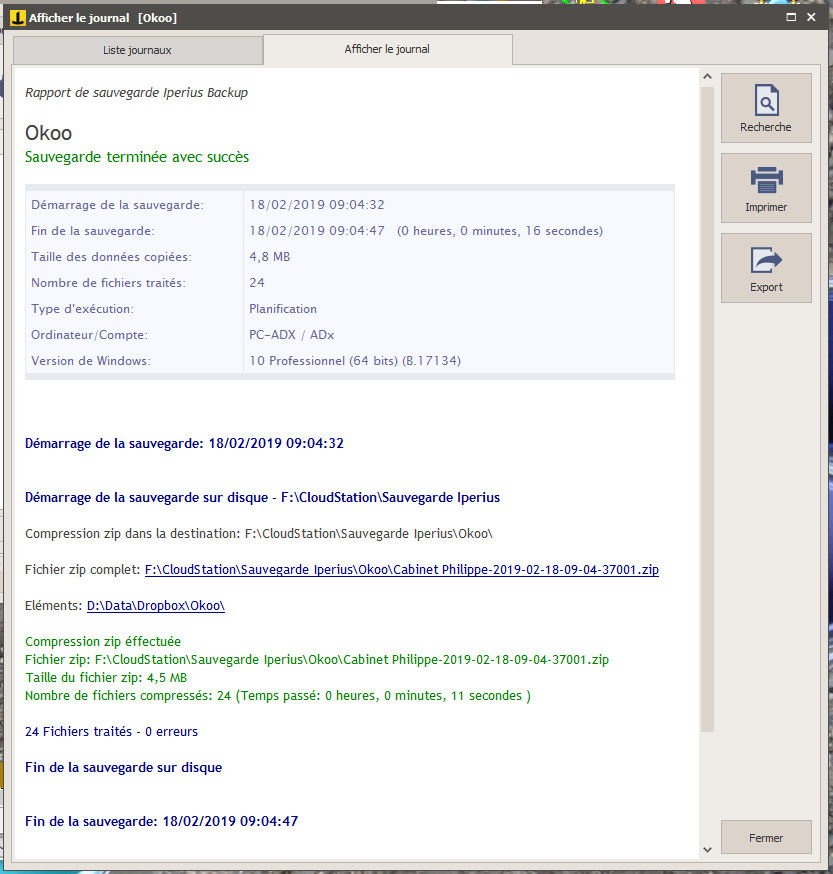Image resolution: width=833 pixels, height=874 pixels.
Task: Click the scrollbar up arrow
Action: (707, 77)
